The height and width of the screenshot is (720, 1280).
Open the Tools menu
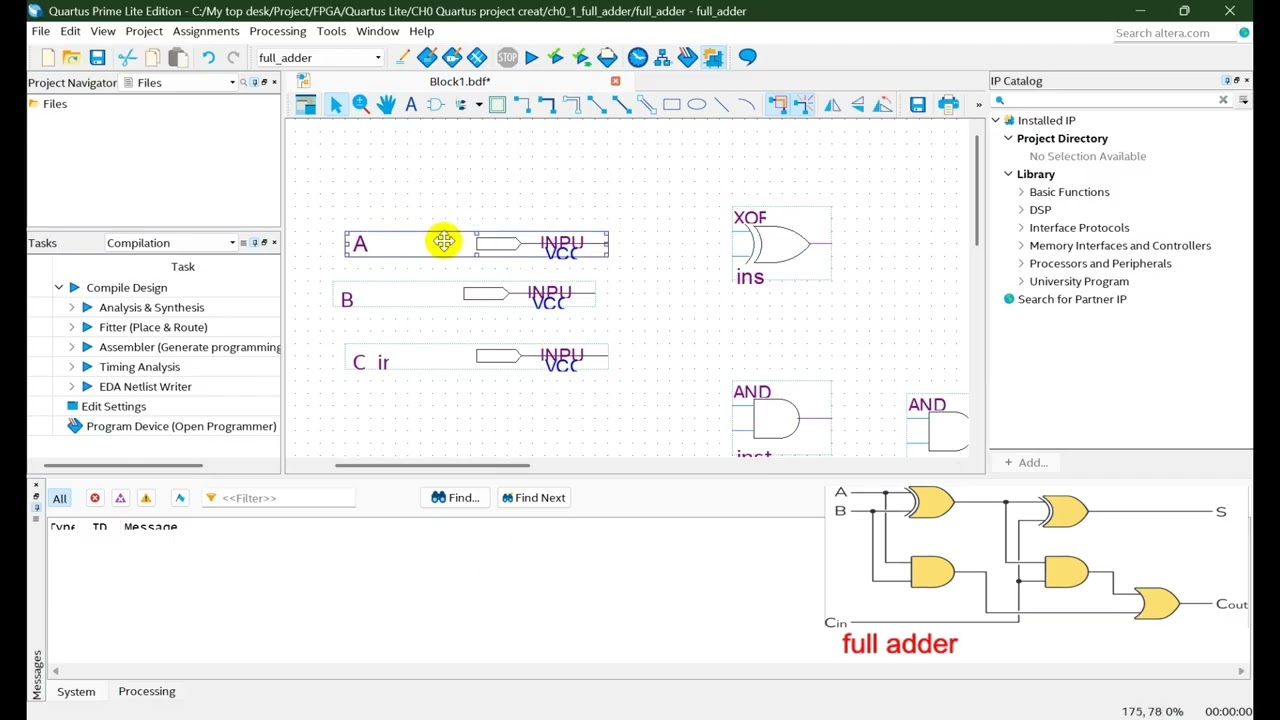pos(331,31)
